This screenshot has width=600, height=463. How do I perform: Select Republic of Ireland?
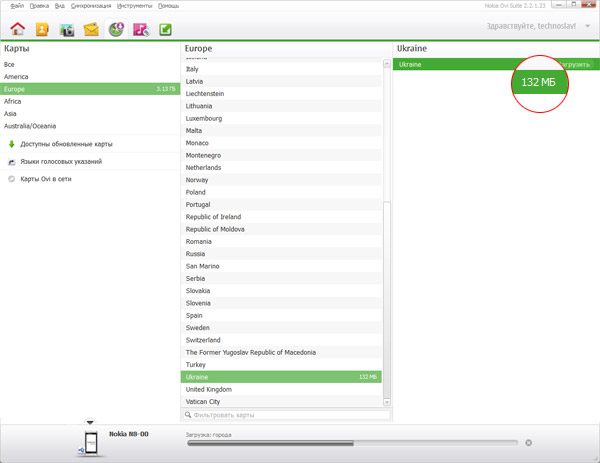coord(281,217)
